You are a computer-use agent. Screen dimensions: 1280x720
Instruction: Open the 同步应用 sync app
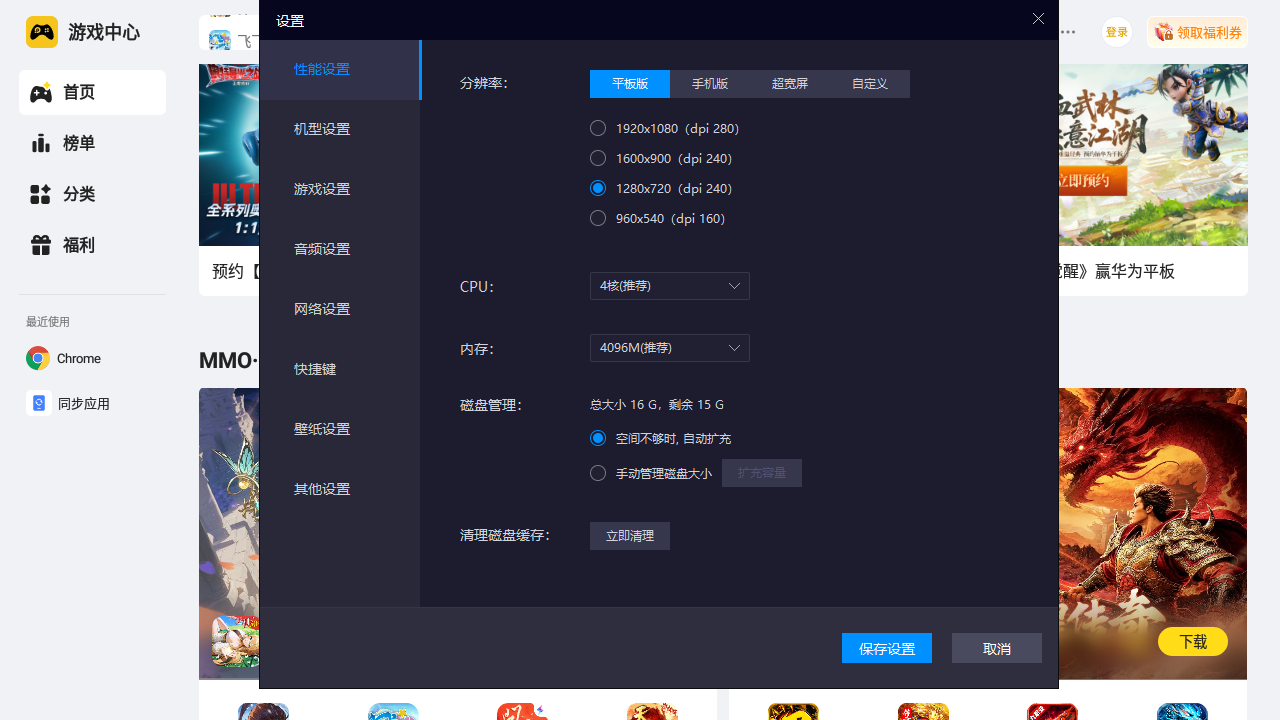coord(68,404)
